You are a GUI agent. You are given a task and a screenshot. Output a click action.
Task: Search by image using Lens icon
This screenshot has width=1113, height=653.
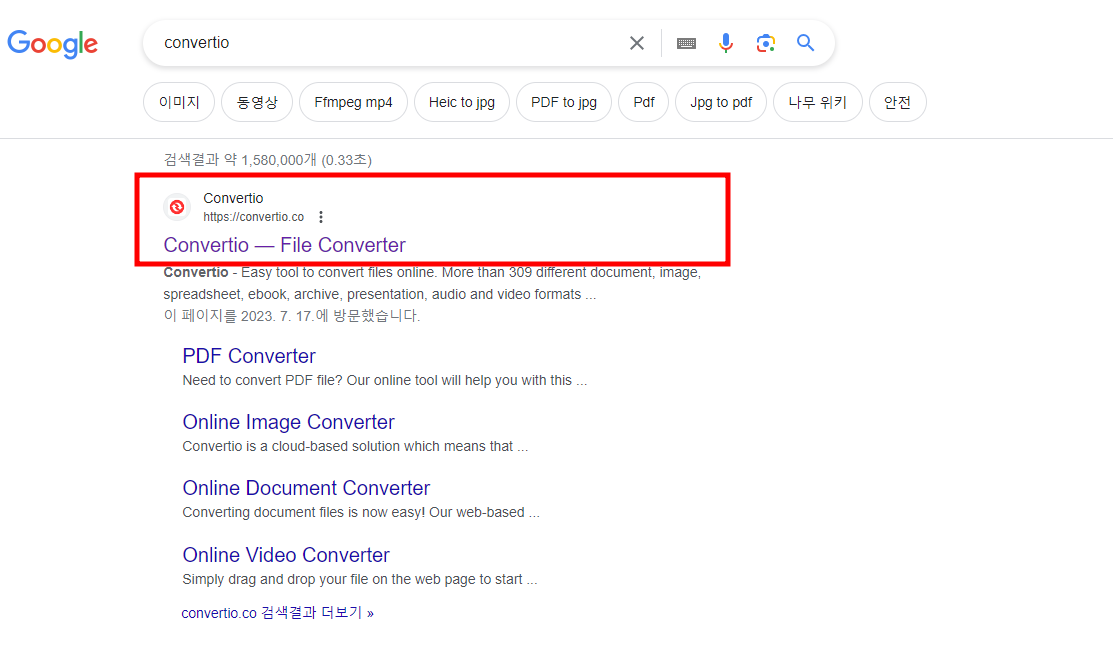765,43
